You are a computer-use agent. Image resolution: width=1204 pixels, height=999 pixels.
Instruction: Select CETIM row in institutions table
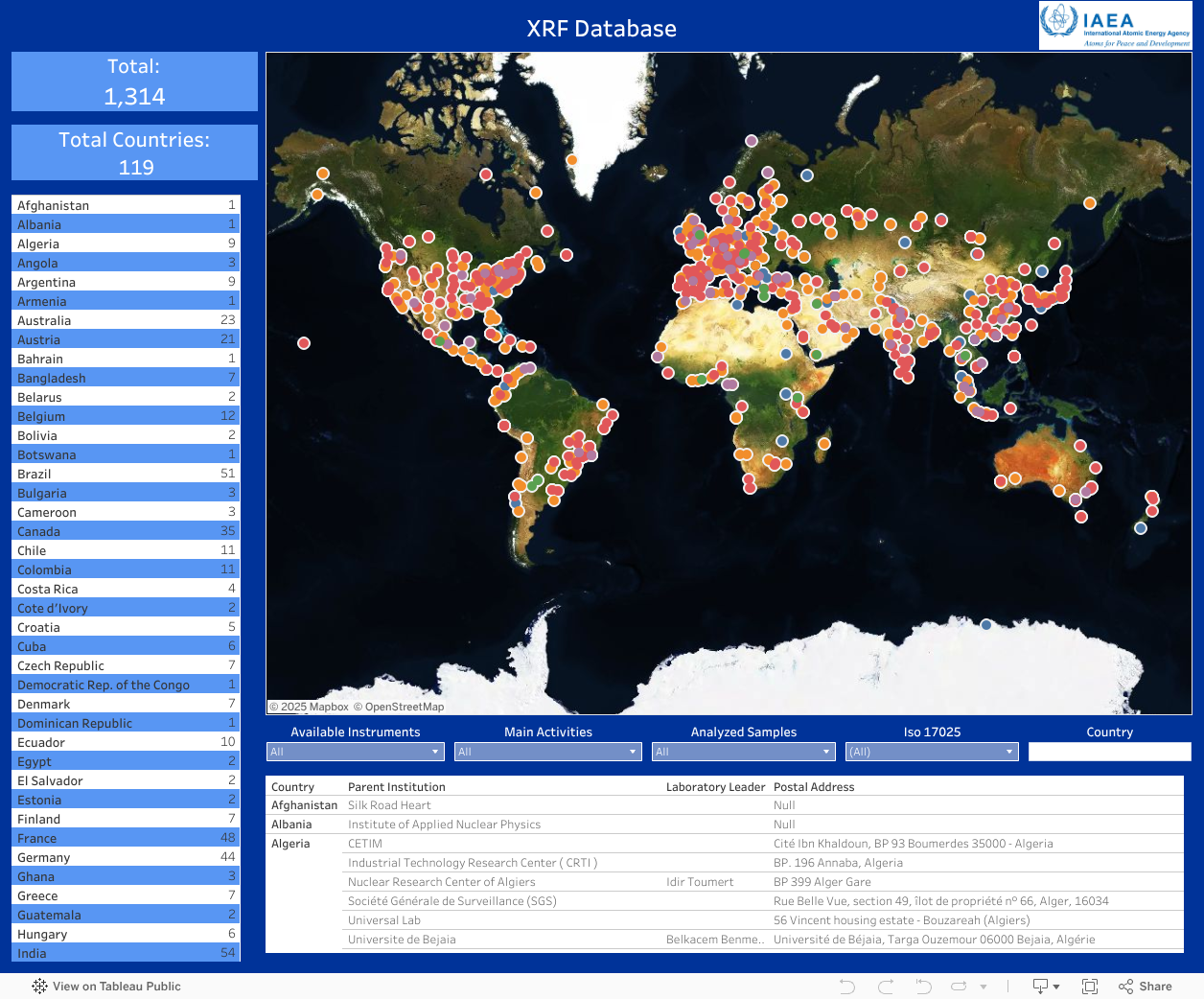click(x=365, y=844)
